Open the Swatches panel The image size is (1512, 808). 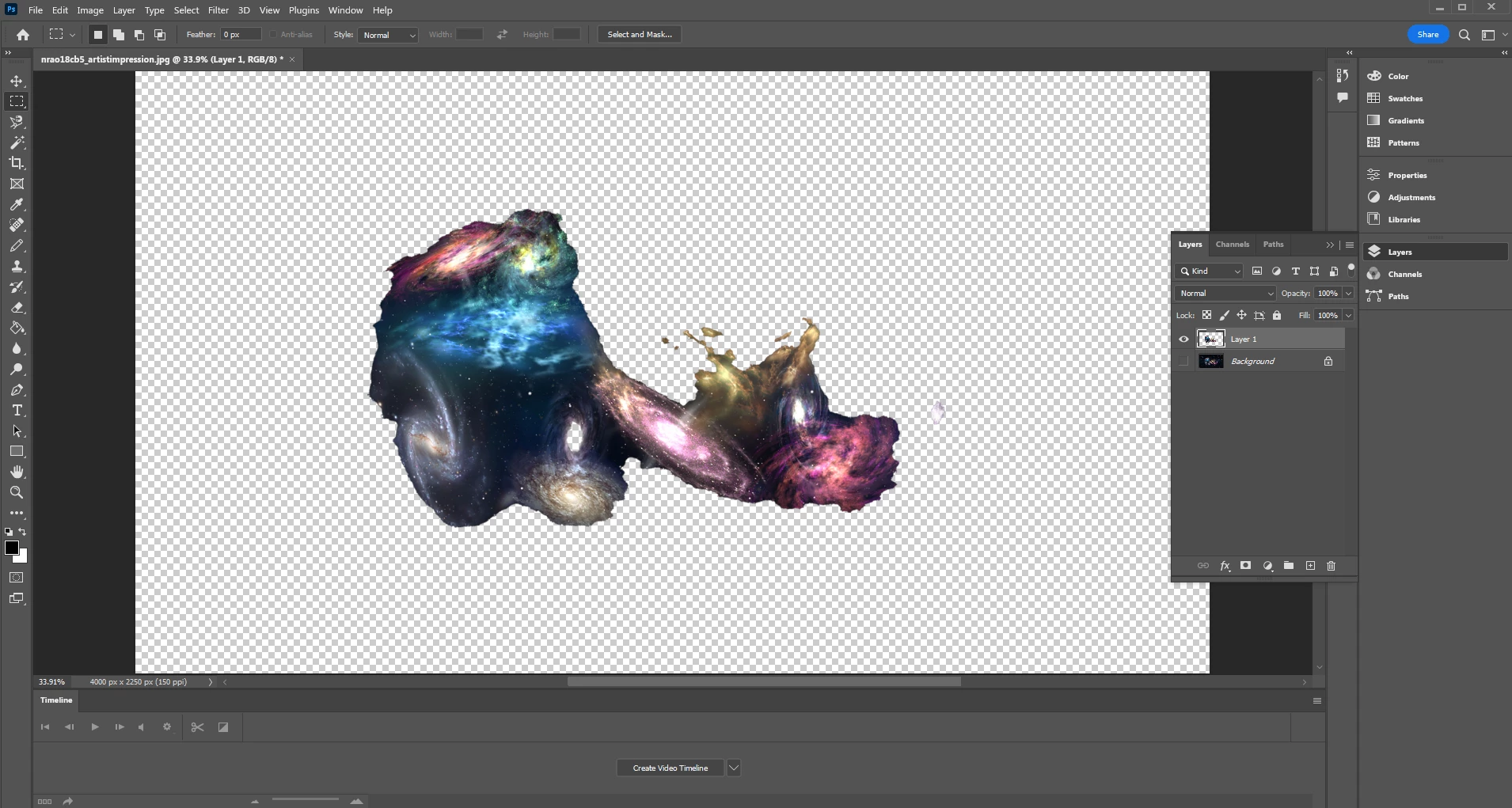click(x=1405, y=98)
